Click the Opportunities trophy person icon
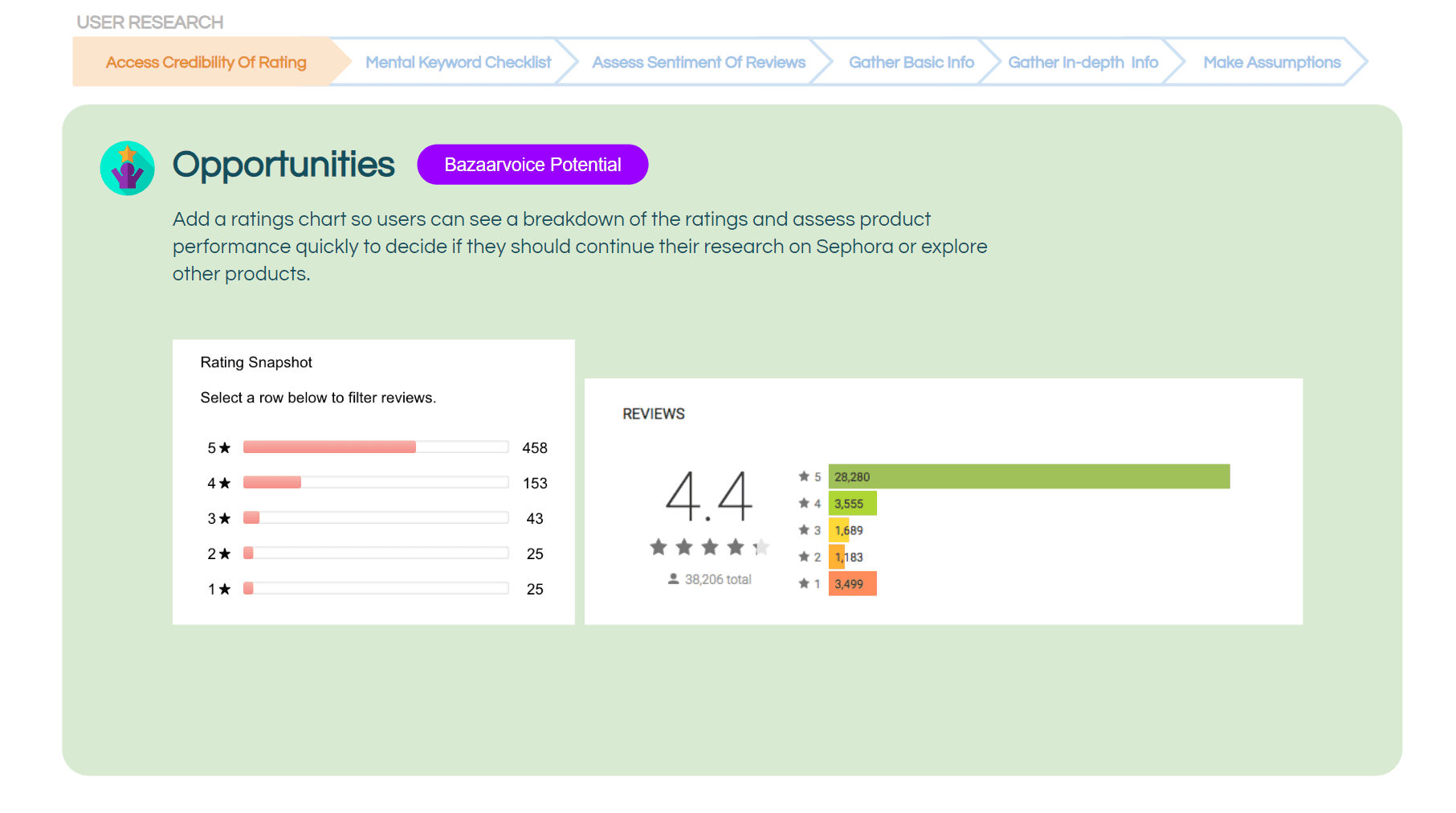 [x=127, y=168]
